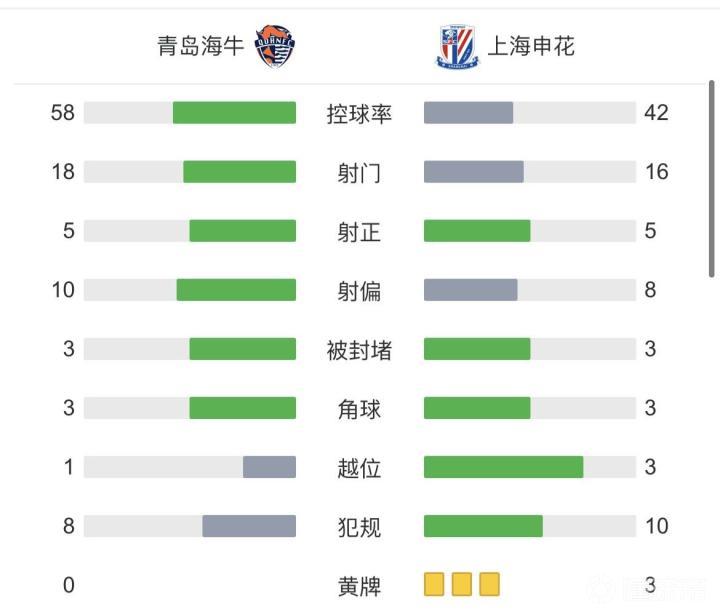The image size is (720, 614).
Task: Click the first yellow card icon
Action: 434,584
